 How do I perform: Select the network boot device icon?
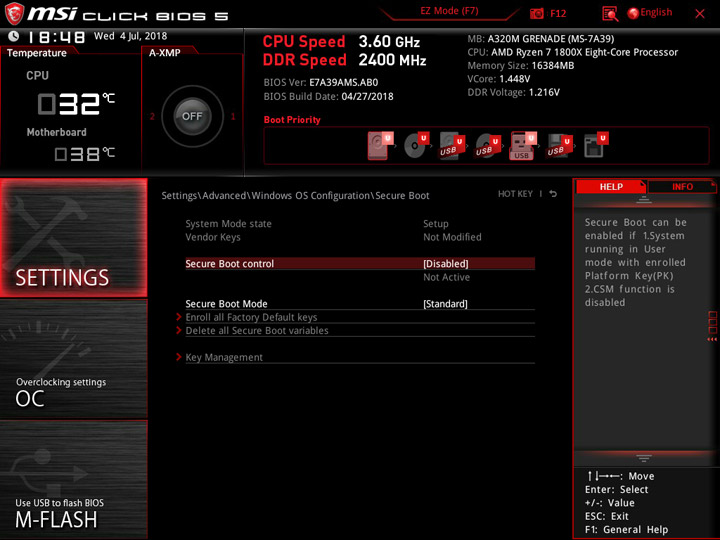click(596, 146)
